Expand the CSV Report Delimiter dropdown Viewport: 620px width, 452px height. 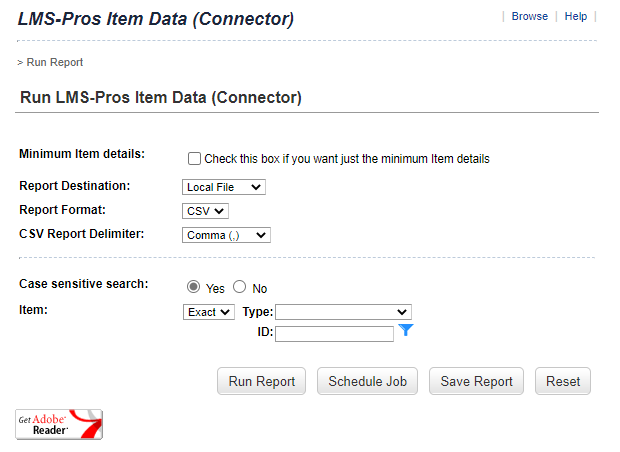[227, 235]
